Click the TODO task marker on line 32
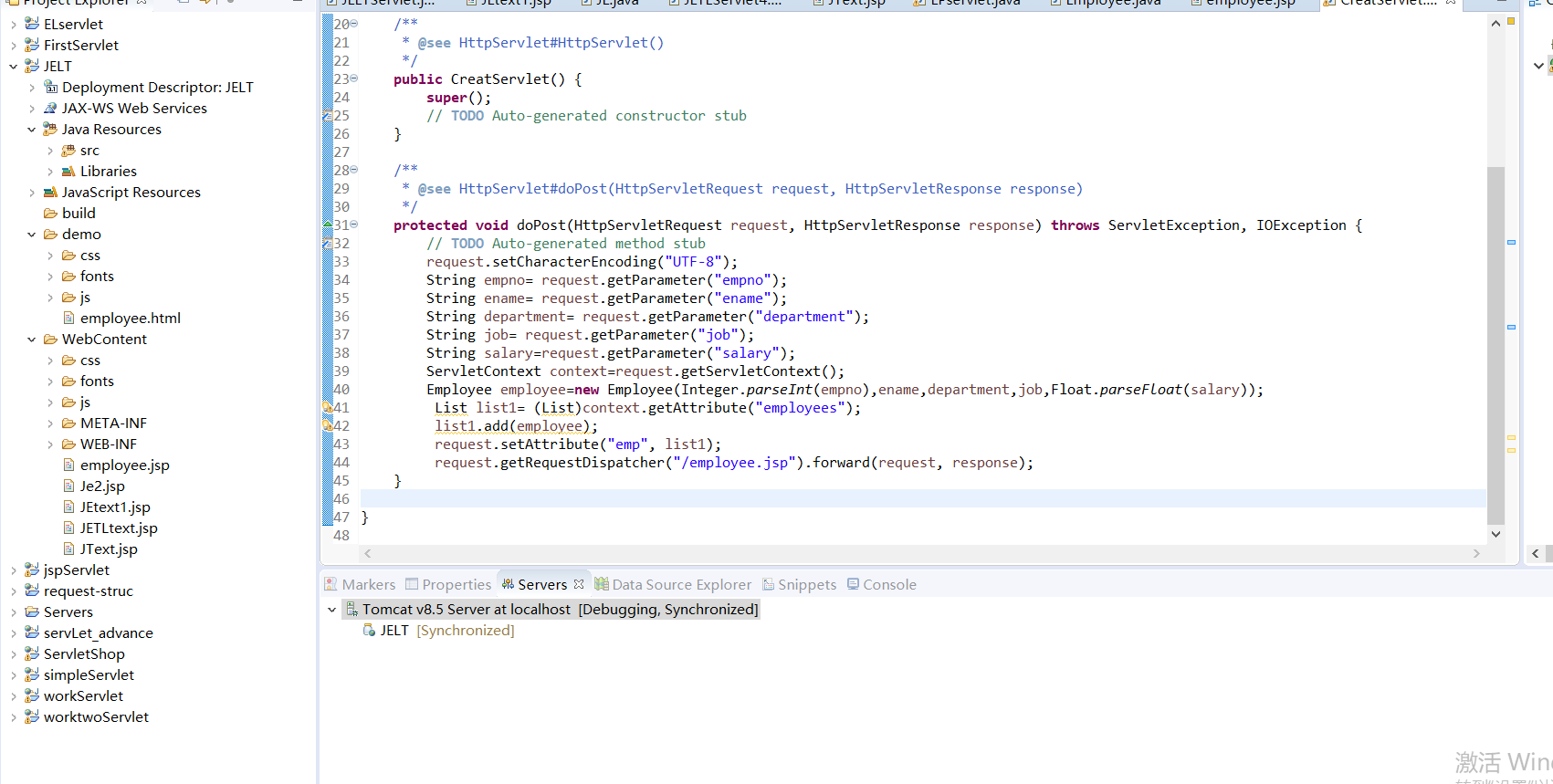 pos(328,244)
